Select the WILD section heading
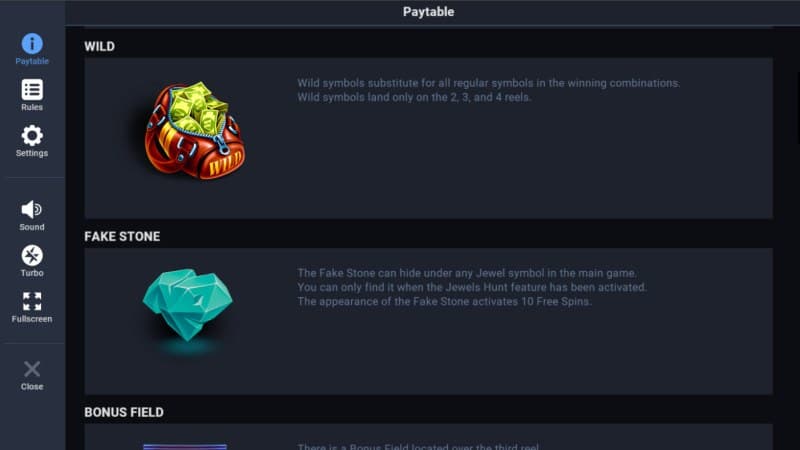Image resolution: width=800 pixels, height=450 pixels. [99, 46]
